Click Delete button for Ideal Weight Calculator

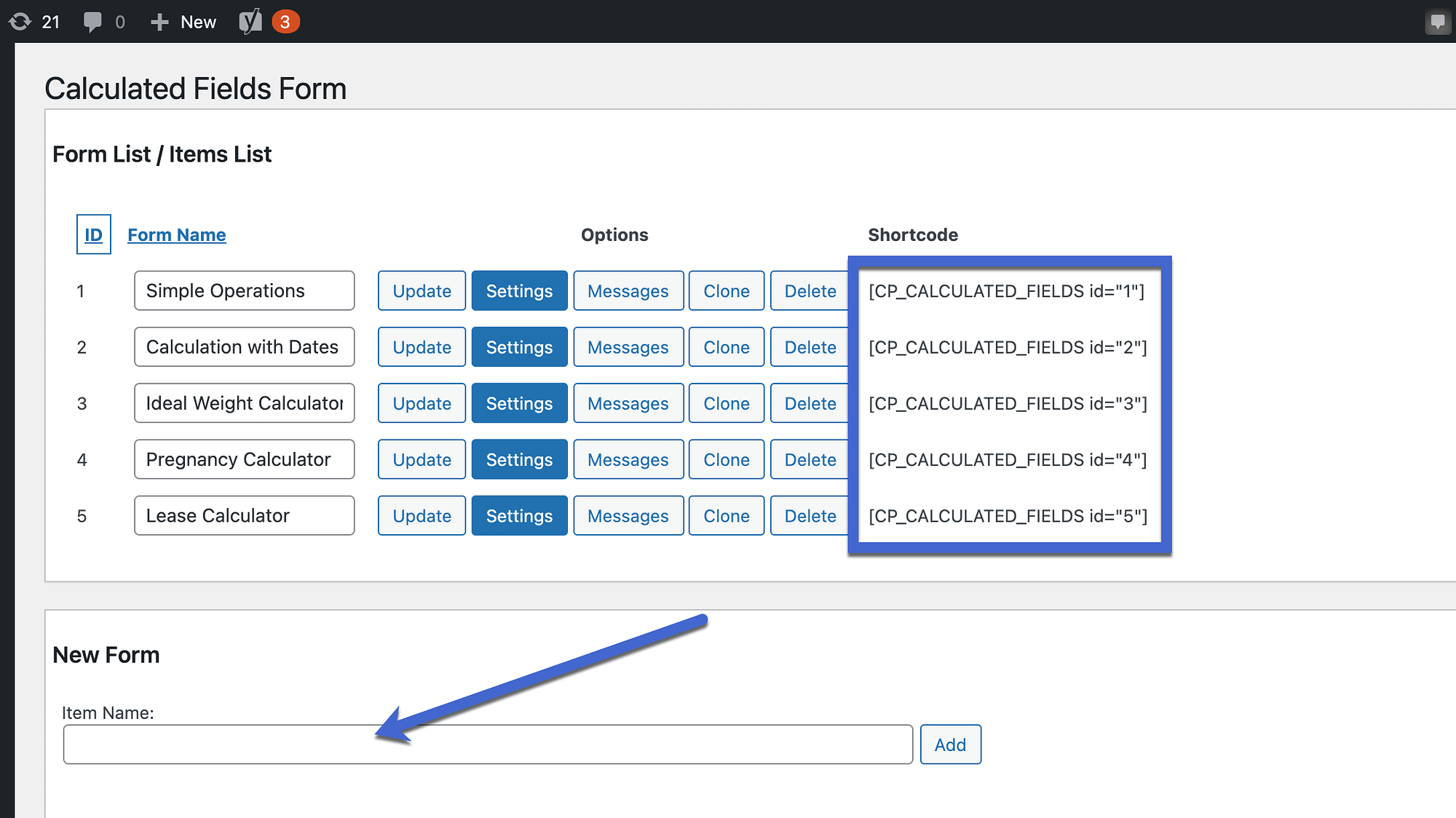(x=810, y=403)
